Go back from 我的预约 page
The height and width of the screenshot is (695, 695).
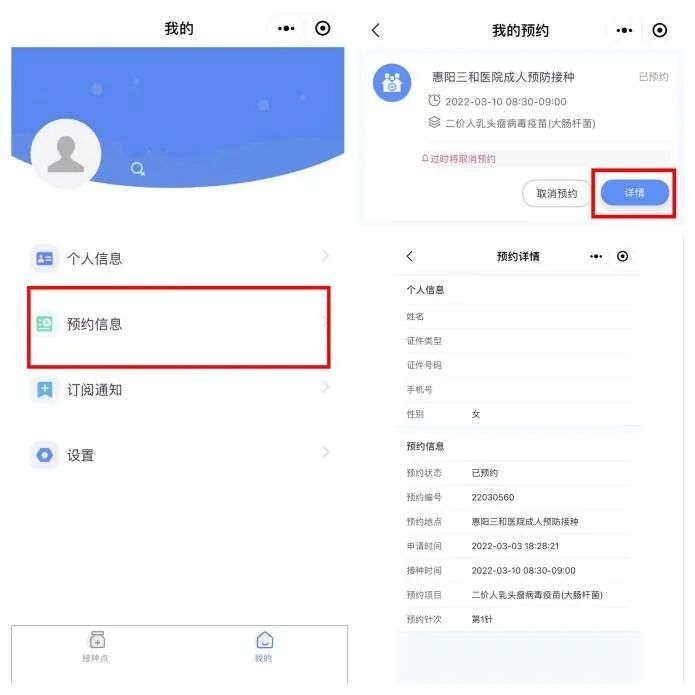point(376,31)
